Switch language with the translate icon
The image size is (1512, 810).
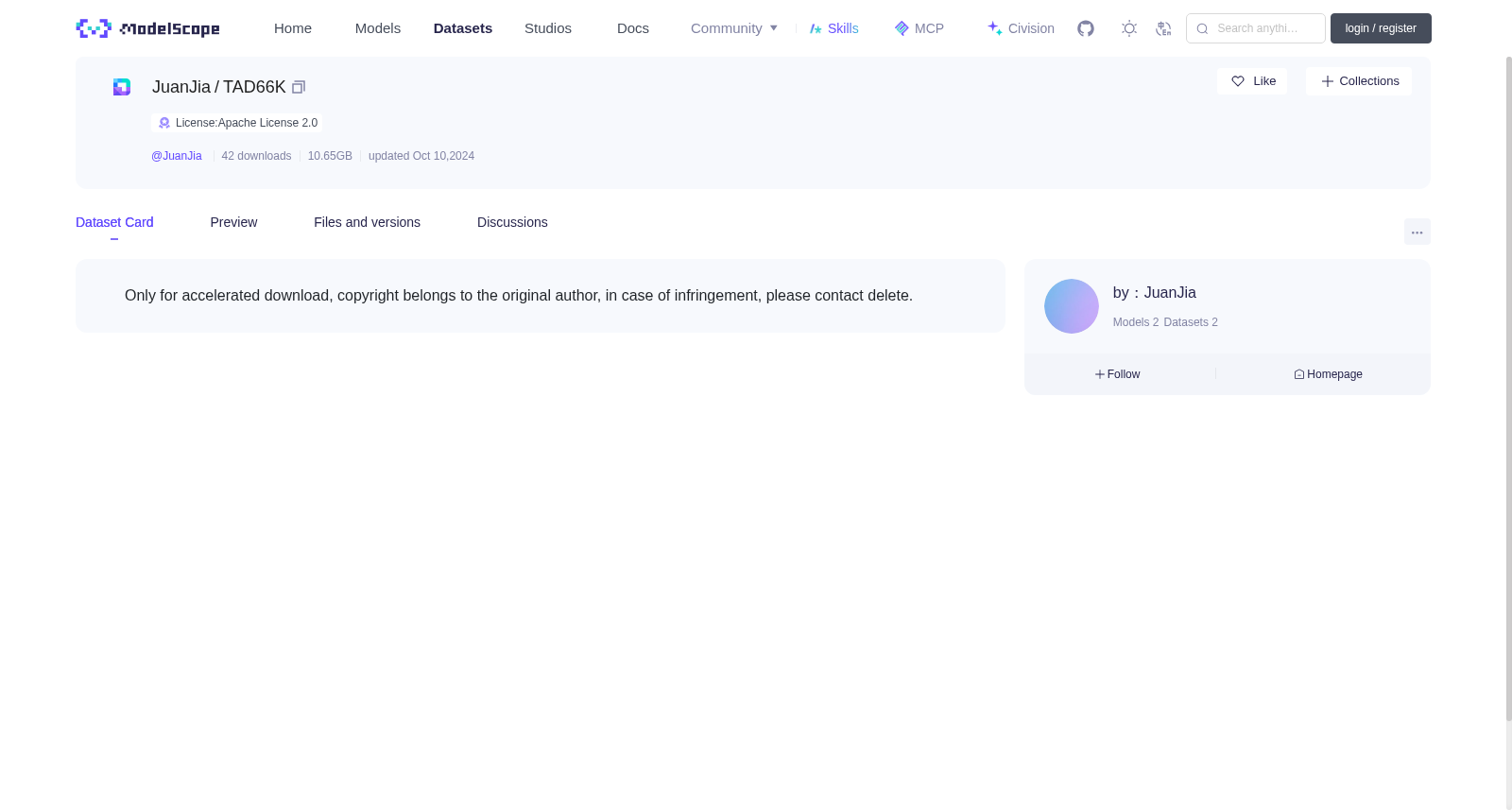point(1163,28)
